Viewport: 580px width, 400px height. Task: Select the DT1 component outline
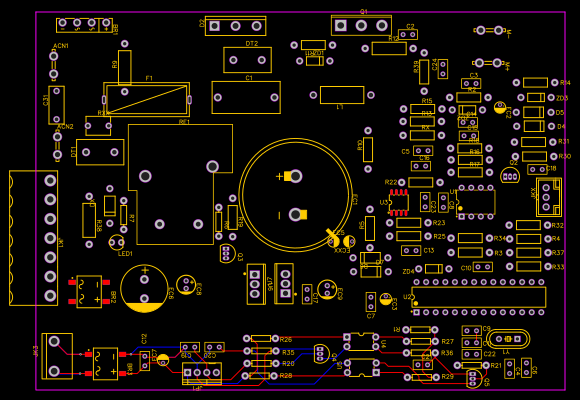coord(100,152)
